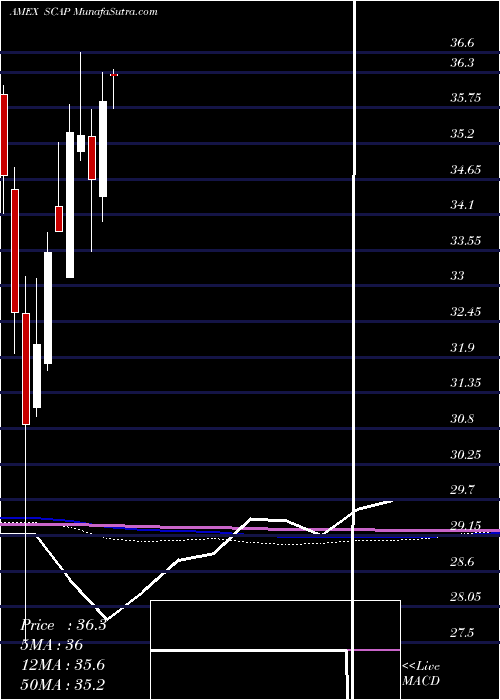500x700 pixels.
Task: Click the 28.6 price axis label
Action: tap(462, 562)
